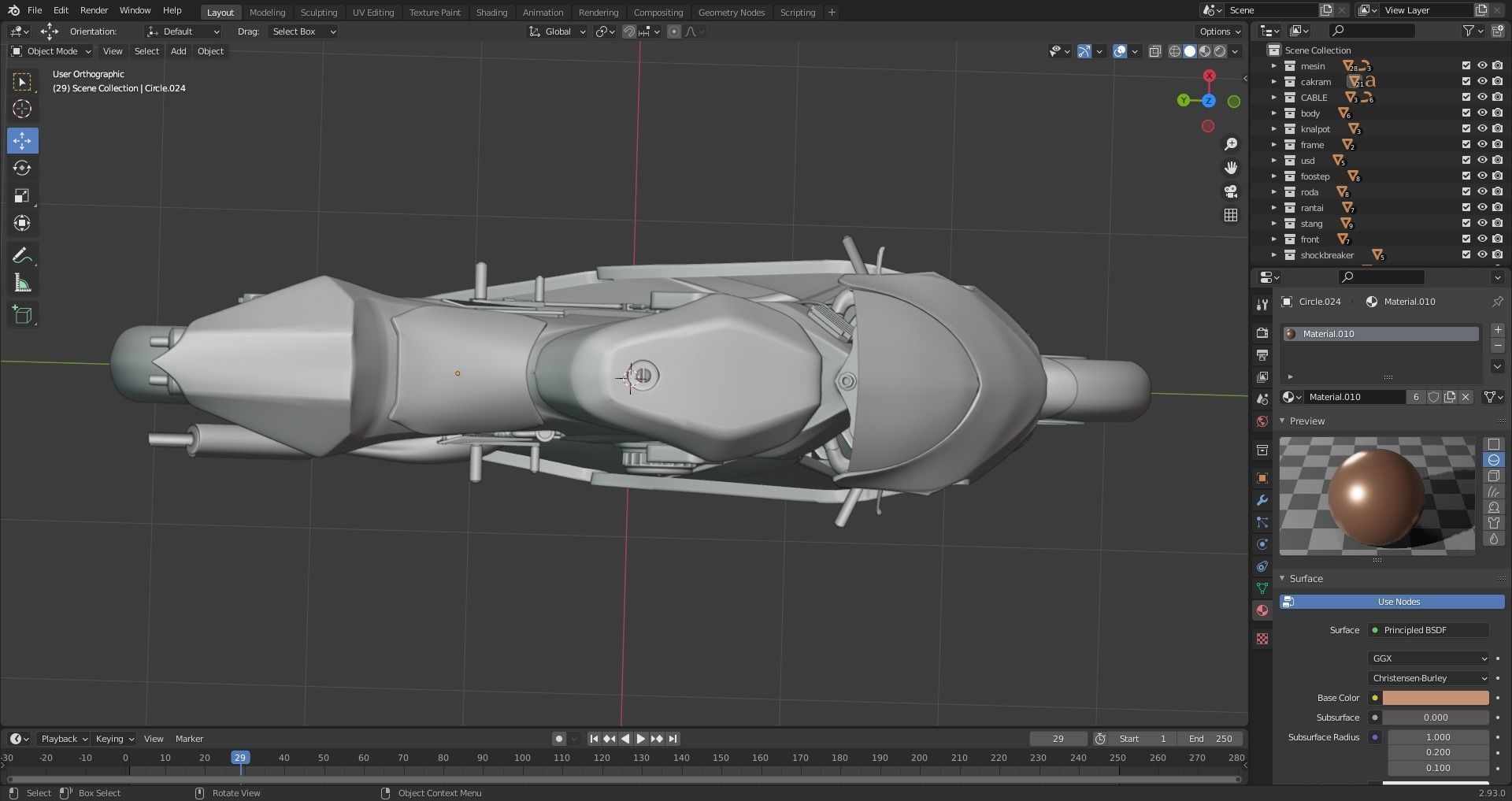This screenshot has width=1512, height=801.
Task: Select the Select Box tool icon
Action: 22,81
